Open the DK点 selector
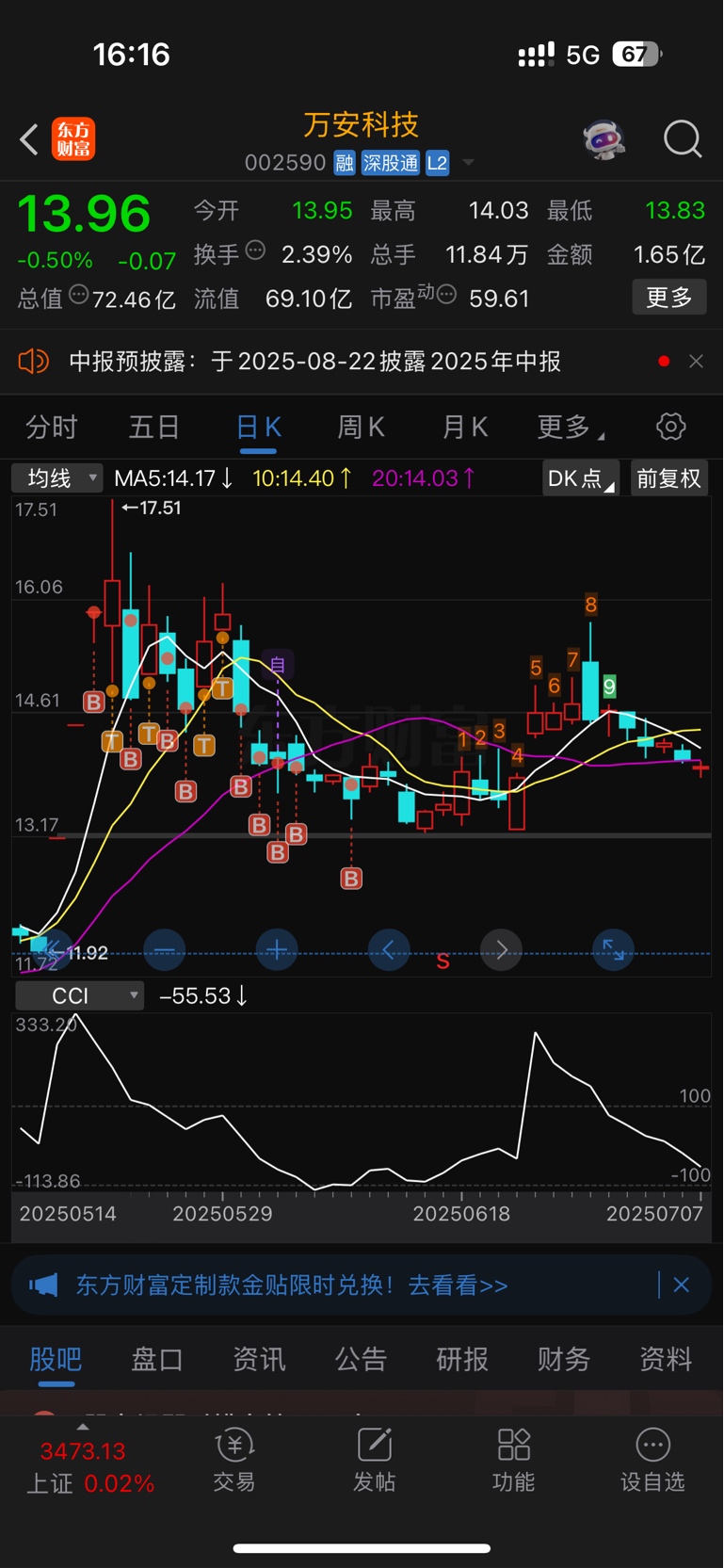This screenshot has width=724, height=1568. tap(581, 478)
